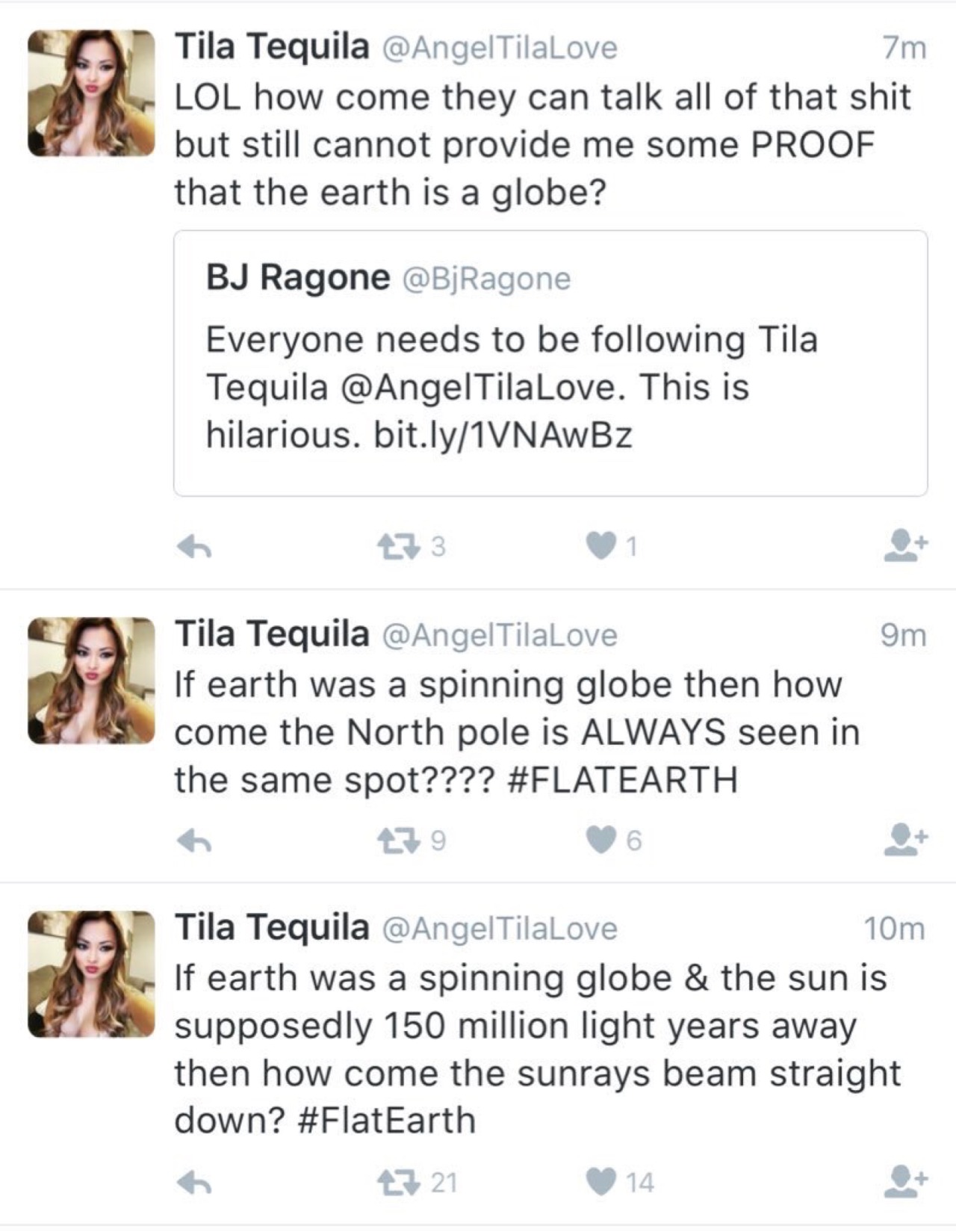
Task: Open the @BjRagone handle
Action: pos(486,279)
